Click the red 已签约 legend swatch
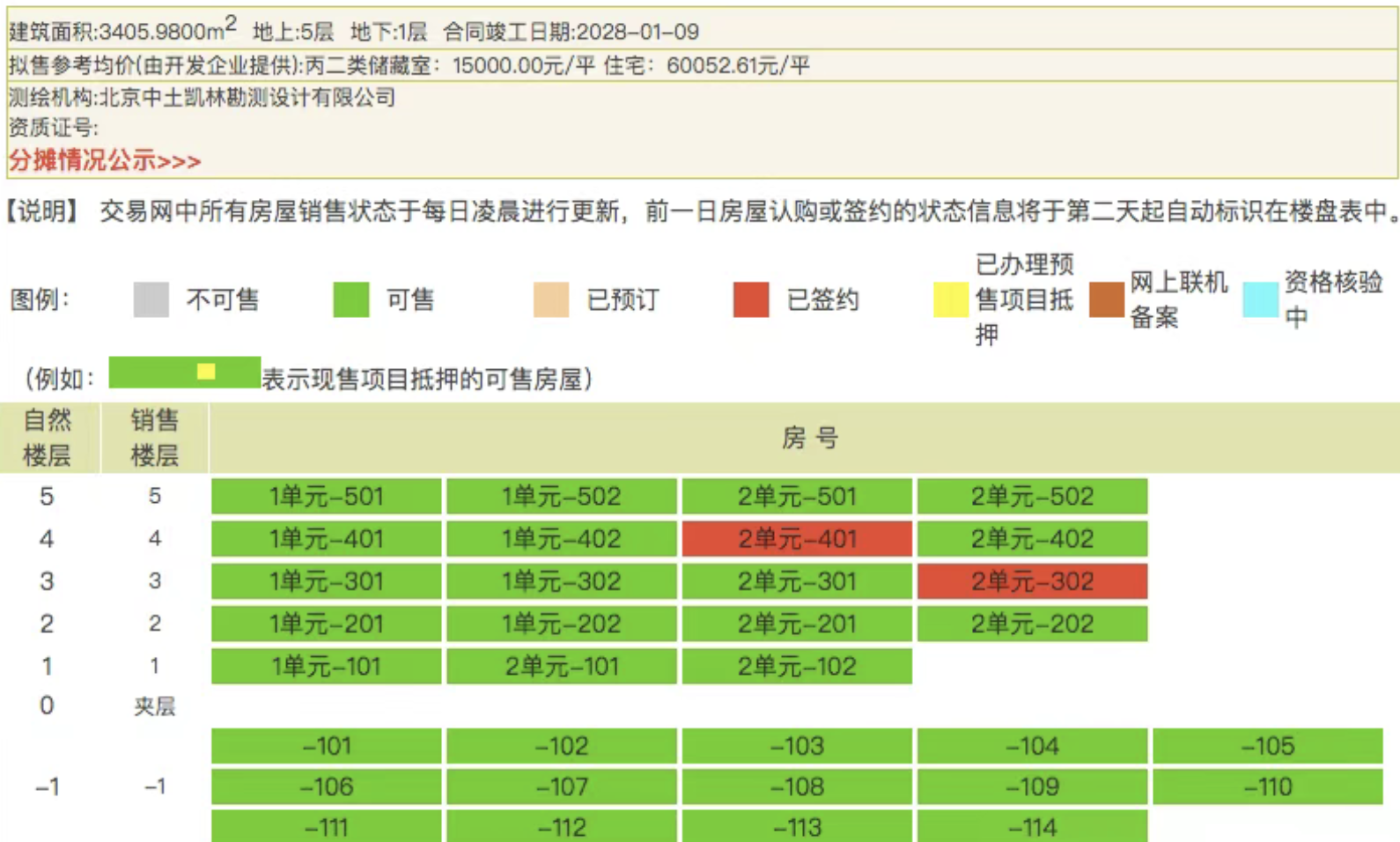Viewport: 1400px width, 842px height. point(750,299)
